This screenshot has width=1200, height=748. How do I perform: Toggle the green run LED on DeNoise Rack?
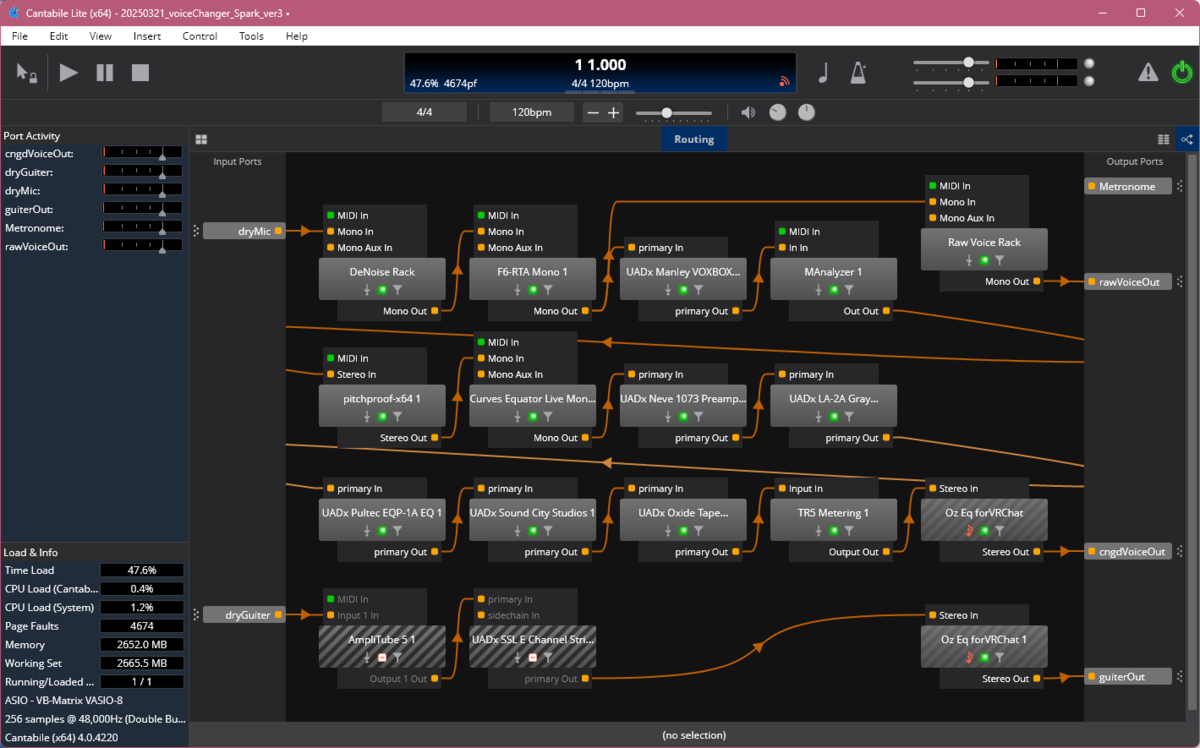tap(382, 290)
